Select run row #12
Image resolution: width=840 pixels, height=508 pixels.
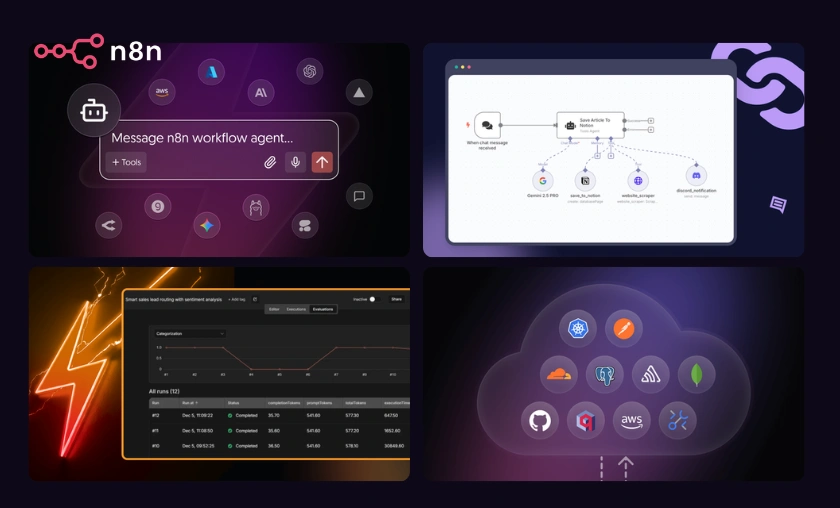(x=279, y=415)
